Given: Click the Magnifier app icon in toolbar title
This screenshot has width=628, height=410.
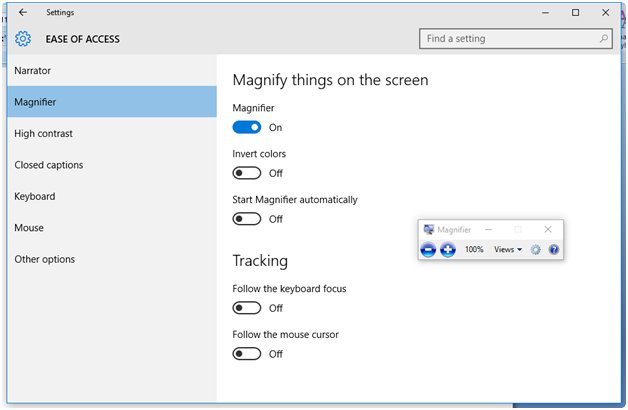Looking at the screenshot, I should coord(429,230).
